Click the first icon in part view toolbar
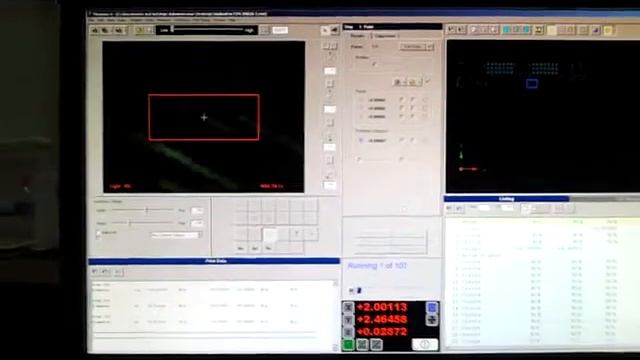The width and height of the screenshot is (640, 360). [x=451, y=29]
